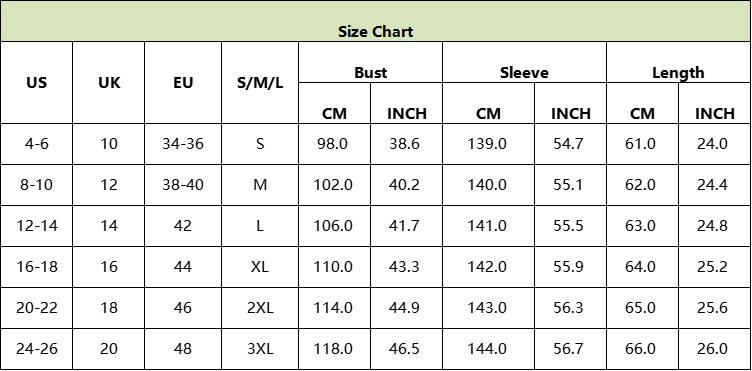
Task: Select the UK column header
Action: [109, 82]
